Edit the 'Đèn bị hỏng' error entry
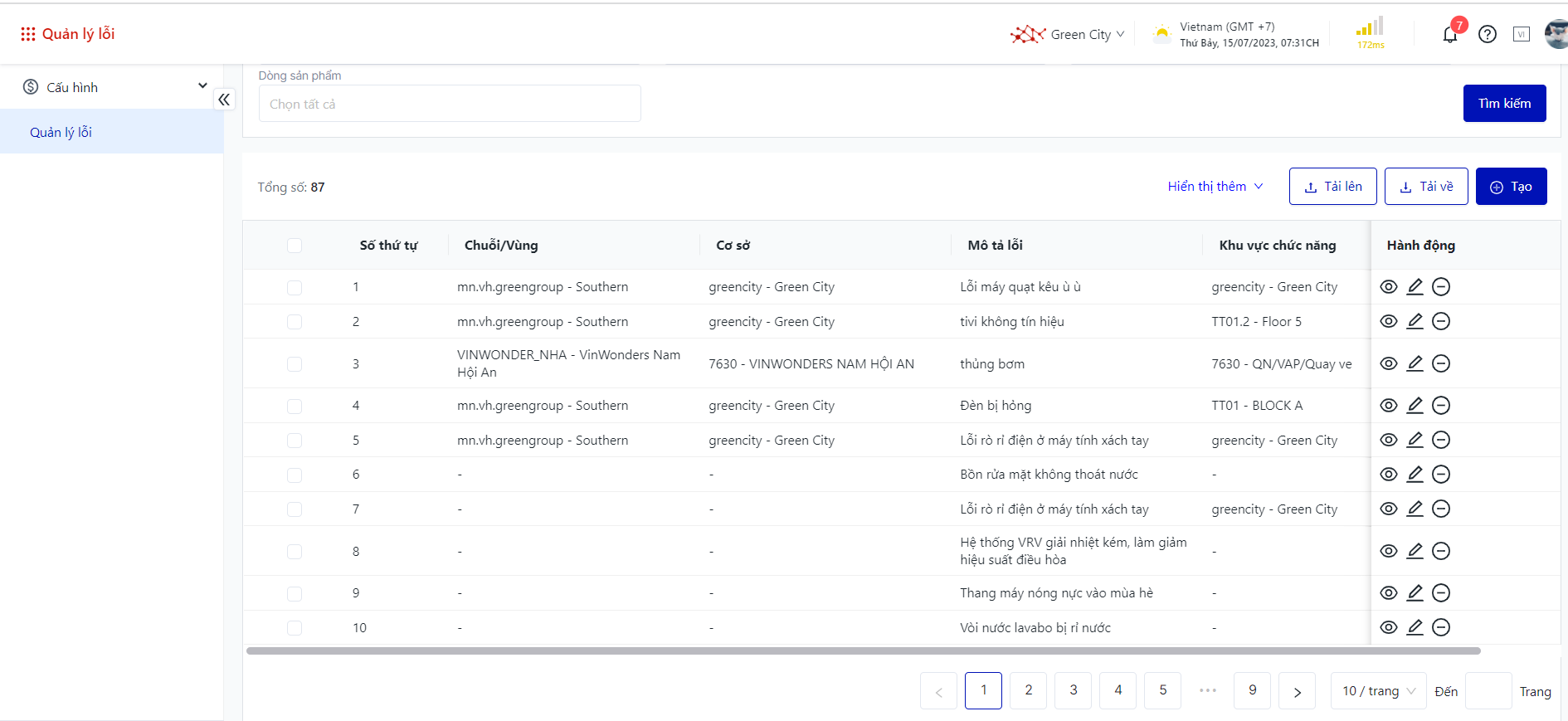1568x721 pixels. tap(1415, 406)
